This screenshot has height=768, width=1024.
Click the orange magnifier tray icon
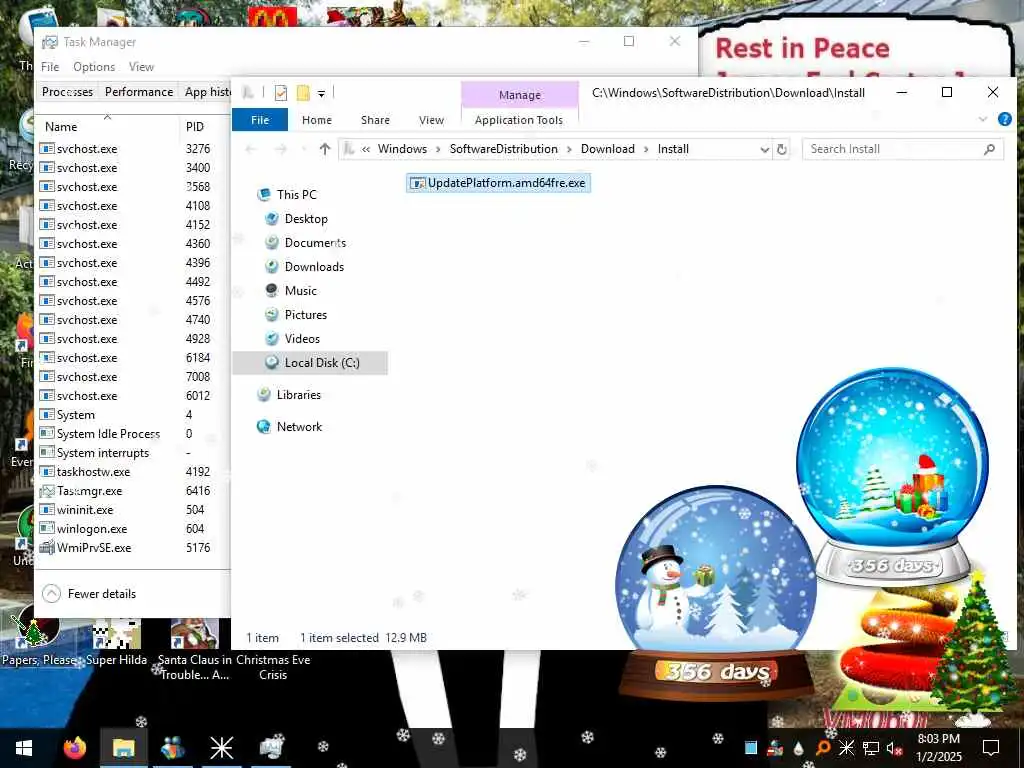tap(823, 748)
